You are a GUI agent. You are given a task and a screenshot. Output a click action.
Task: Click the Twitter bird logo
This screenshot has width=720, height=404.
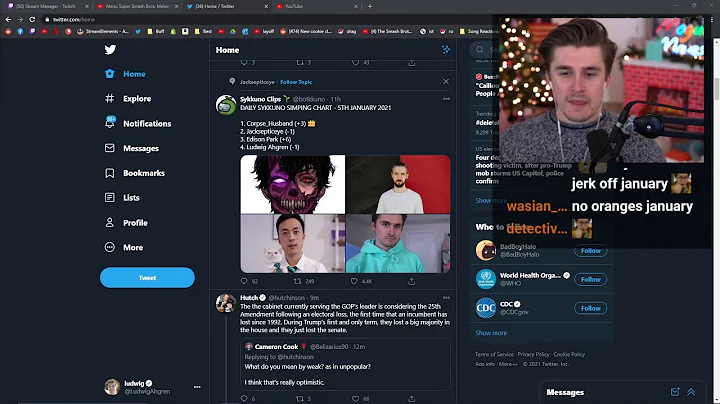(110, 50)
